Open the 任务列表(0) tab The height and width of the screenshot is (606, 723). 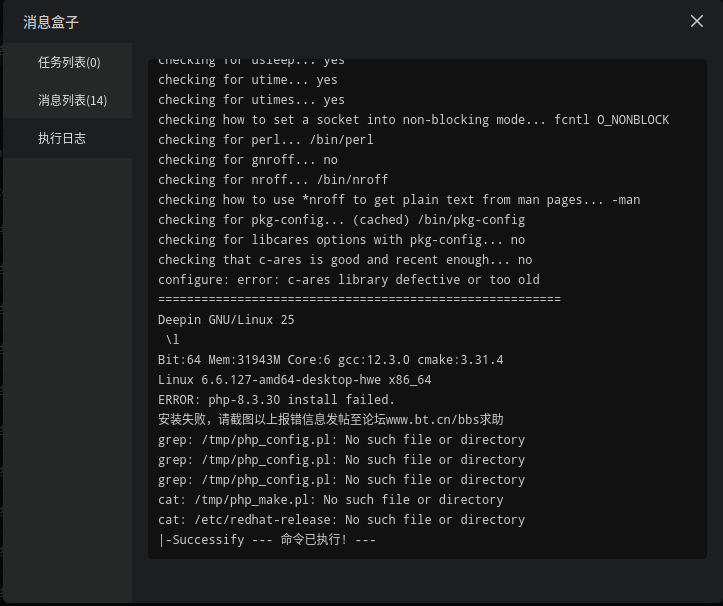(x=67, y=62)
